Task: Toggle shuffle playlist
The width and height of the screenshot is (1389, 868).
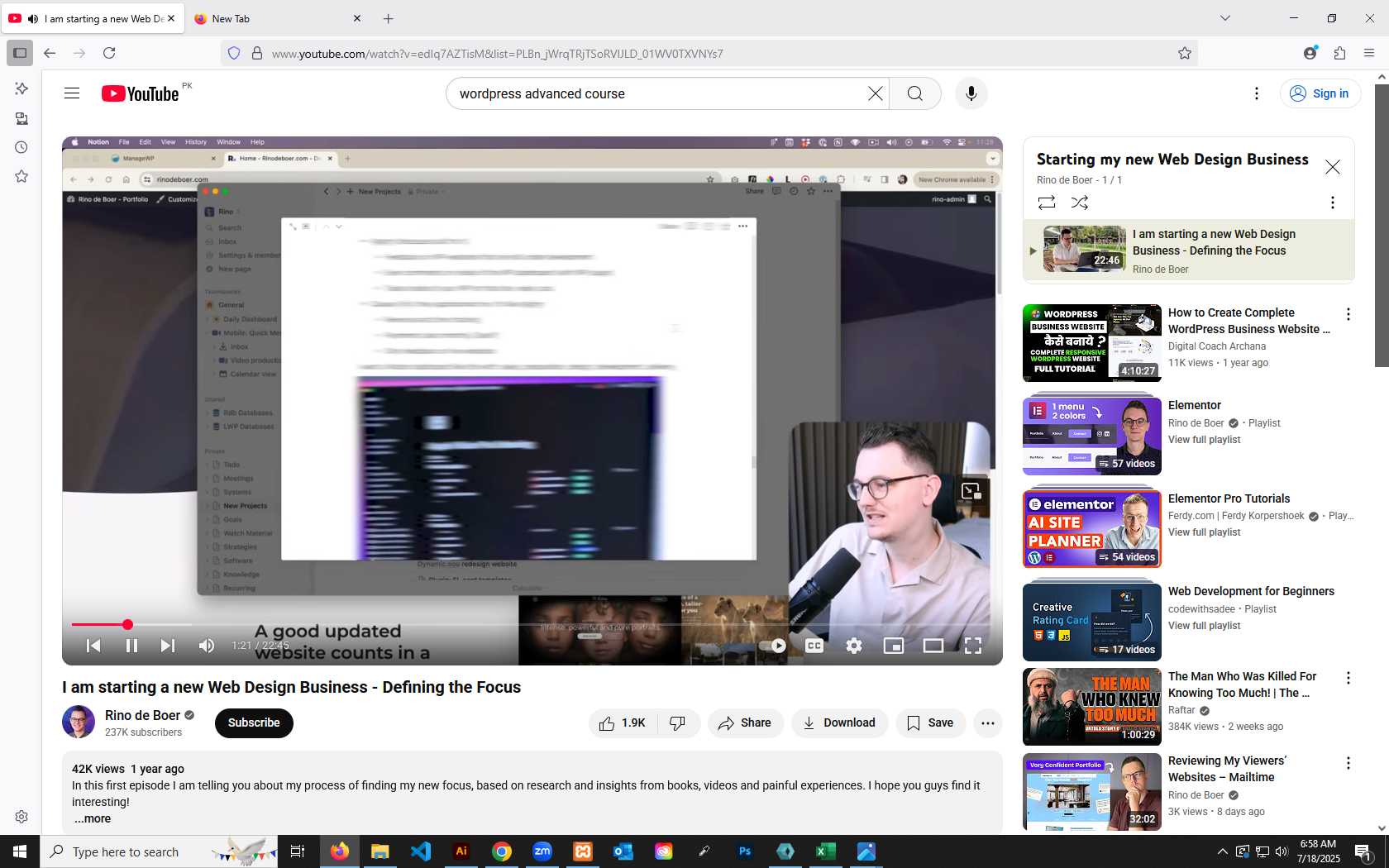Action: pos(1079,202)
